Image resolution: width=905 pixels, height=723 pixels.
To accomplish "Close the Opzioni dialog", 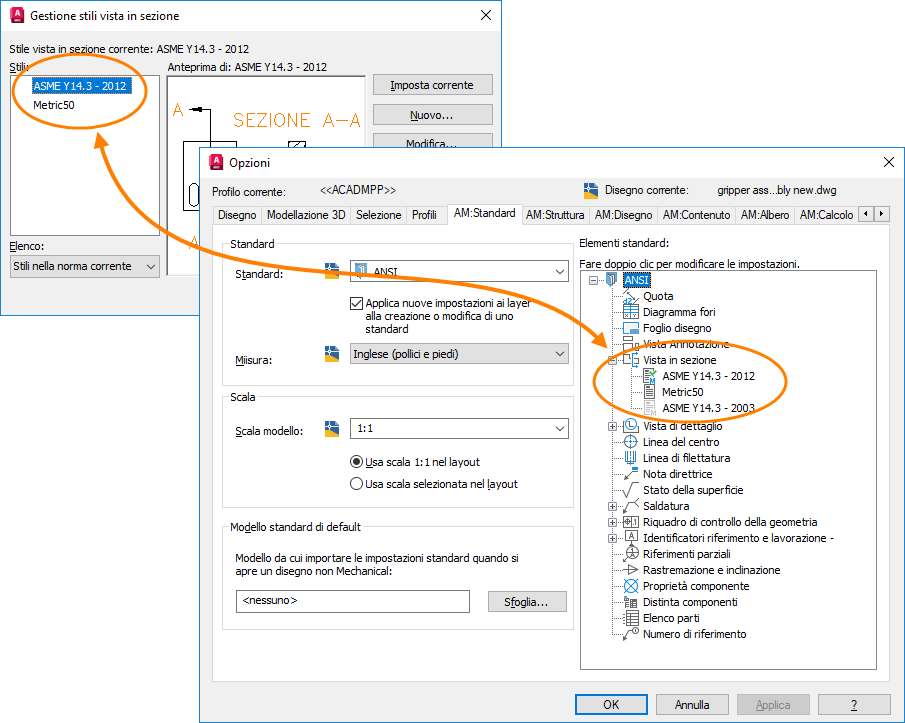I will coord(889,162).
